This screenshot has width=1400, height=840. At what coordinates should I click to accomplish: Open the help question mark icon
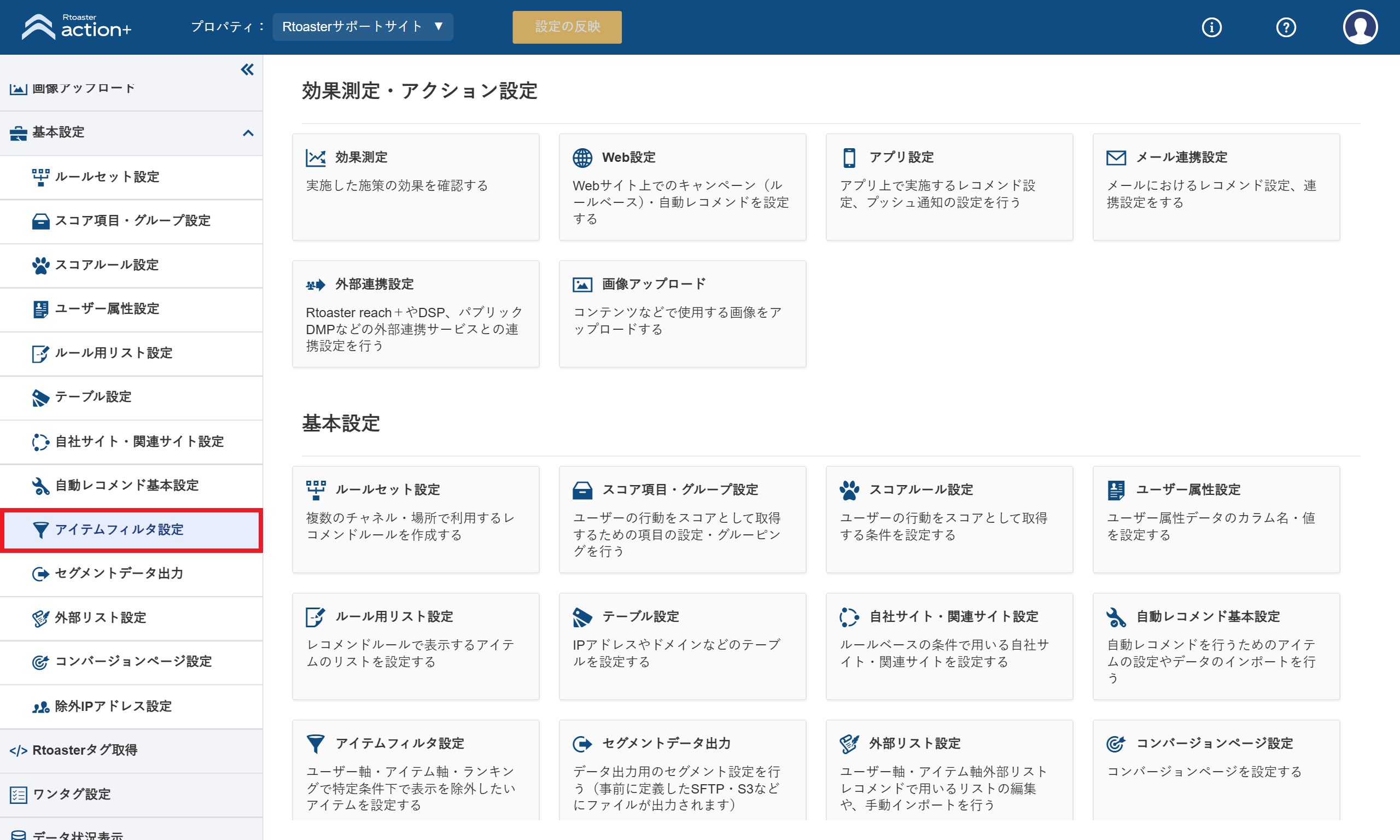pyautogui.click(x=1286, y=27)
